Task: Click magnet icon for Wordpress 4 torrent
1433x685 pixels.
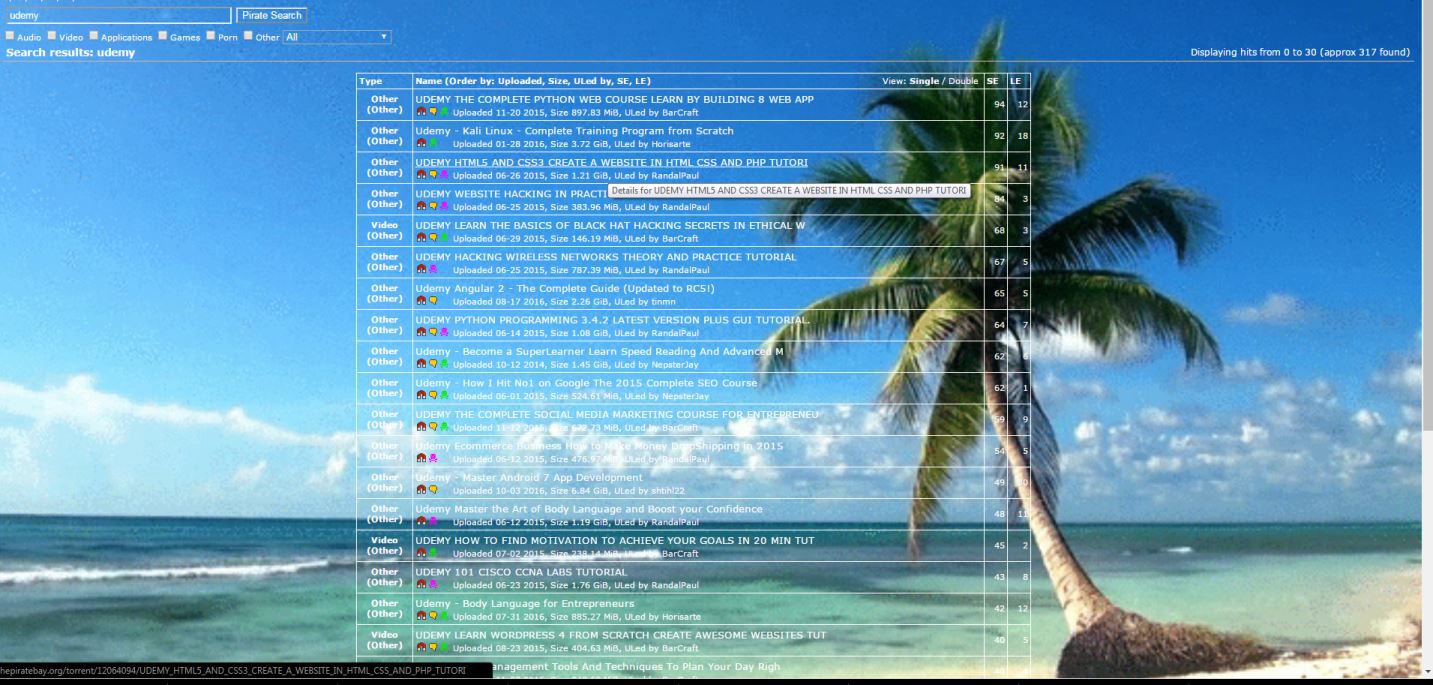Action: [x=421, y=646]
